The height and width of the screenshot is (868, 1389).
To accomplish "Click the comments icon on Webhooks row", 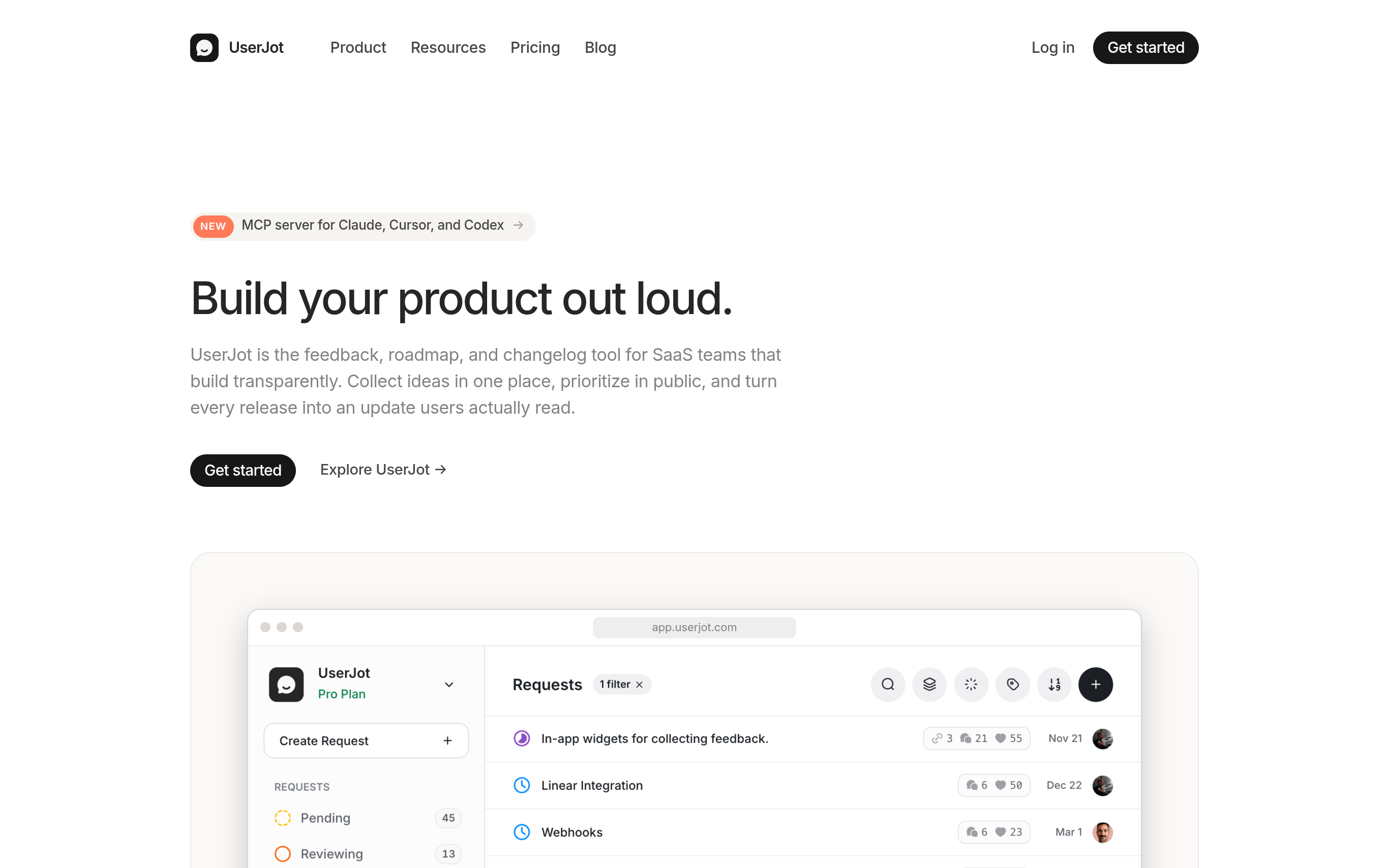I will point(972,832).
